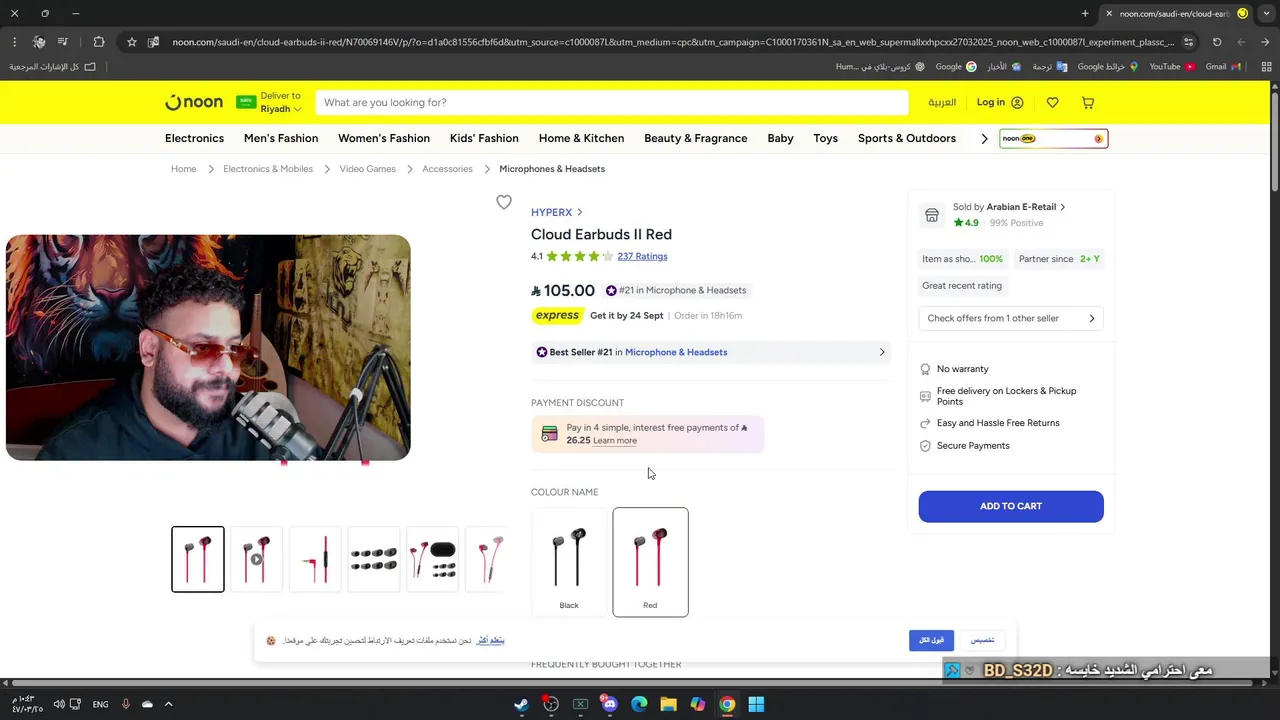Viewport: 1280px width, 720px height.
Task: Reload the page
Action: coord(1217,42)
